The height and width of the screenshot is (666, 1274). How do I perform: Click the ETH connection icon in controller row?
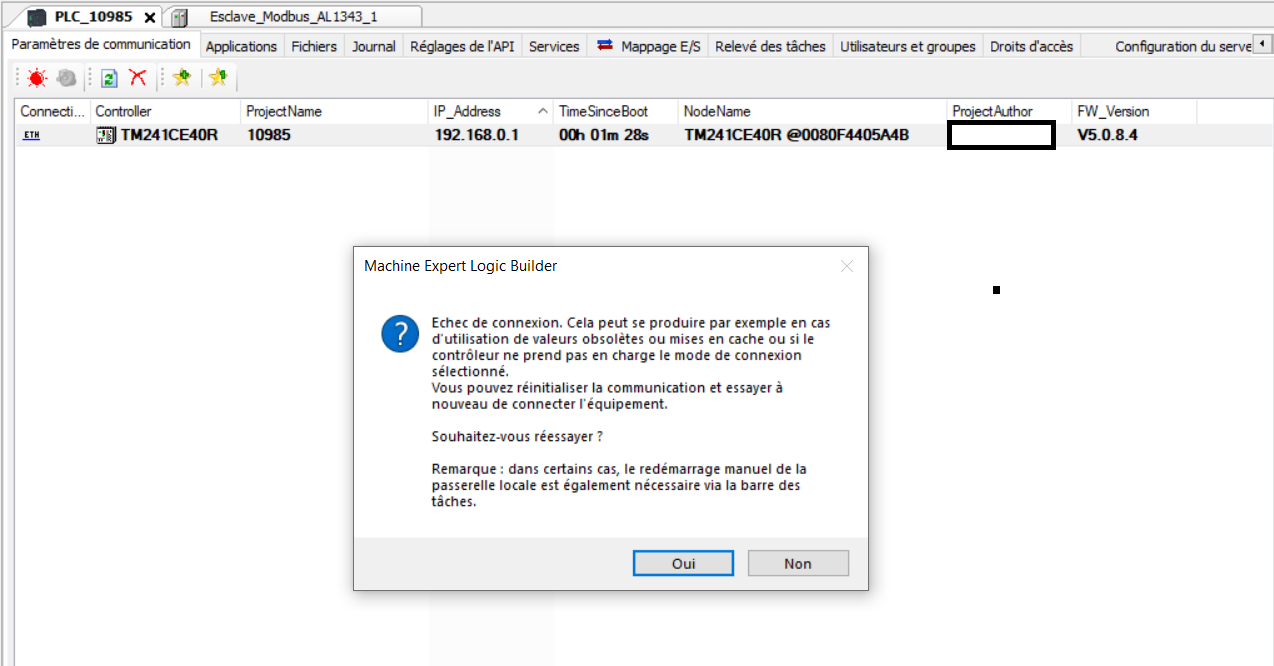(x=31, y=135)
